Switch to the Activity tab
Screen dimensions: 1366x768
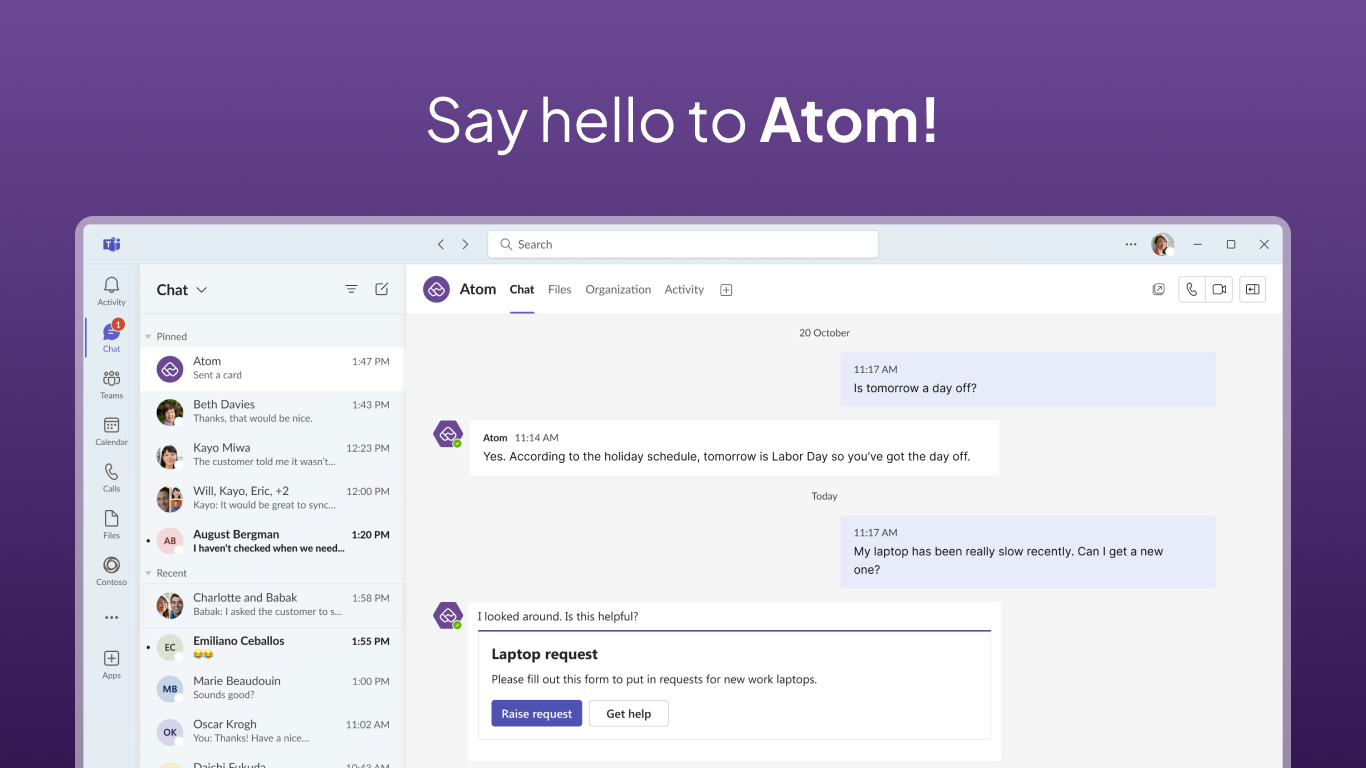click(x=684, y=289)
